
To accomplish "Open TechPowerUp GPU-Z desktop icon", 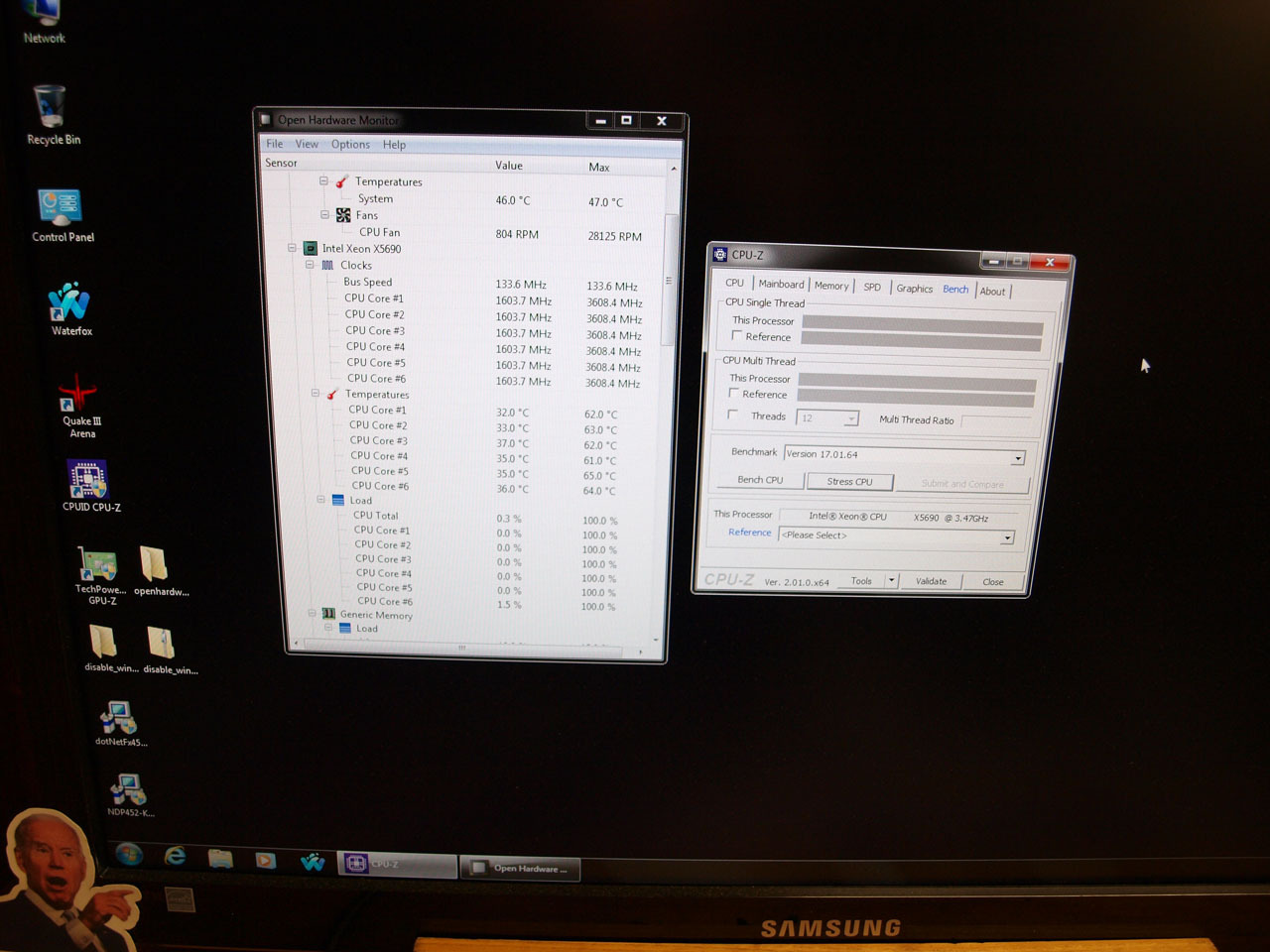I will click(x=100, y=575).
